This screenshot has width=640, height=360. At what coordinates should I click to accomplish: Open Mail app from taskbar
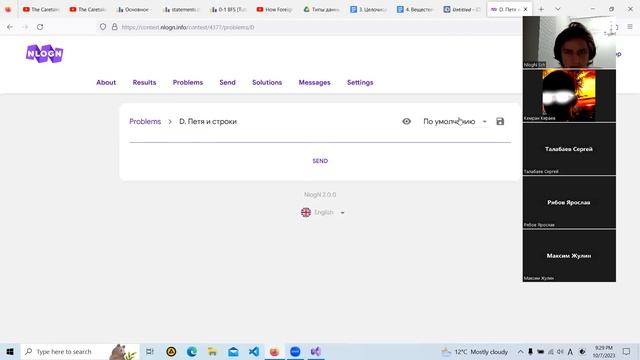coord(233,351)
